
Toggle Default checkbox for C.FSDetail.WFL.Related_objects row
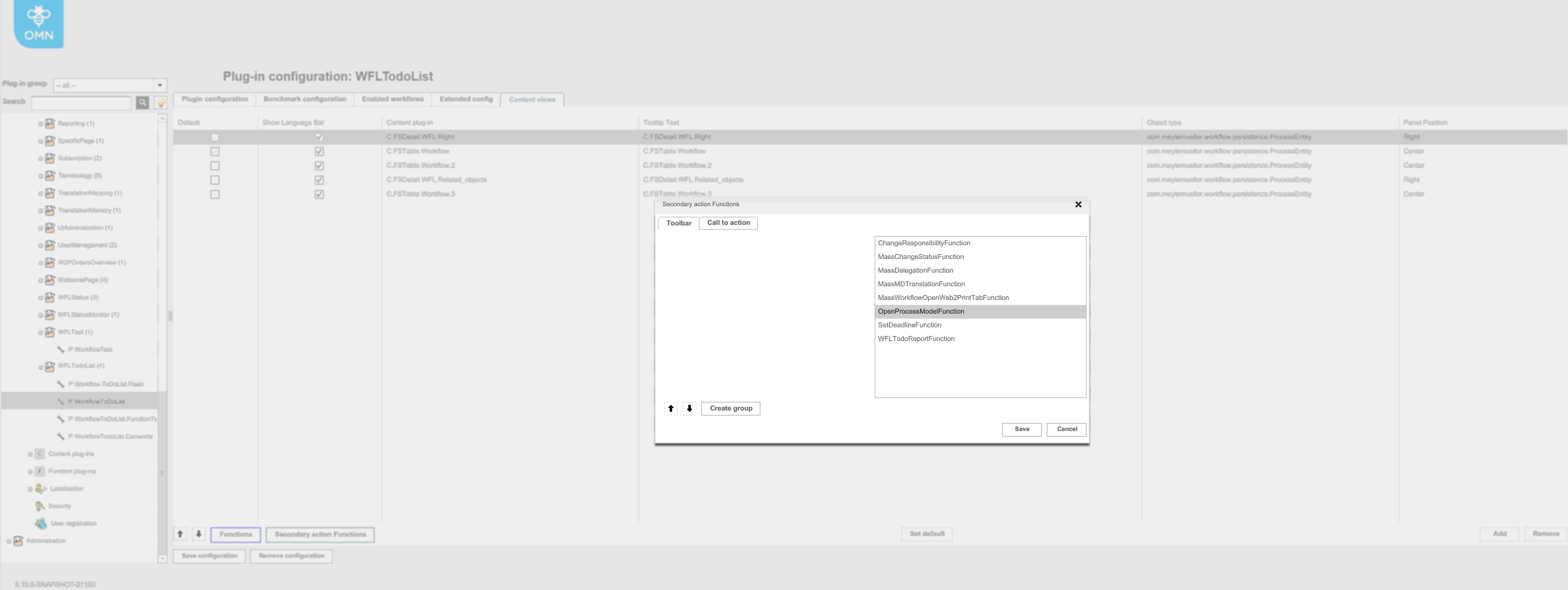(x=215, y=180)
